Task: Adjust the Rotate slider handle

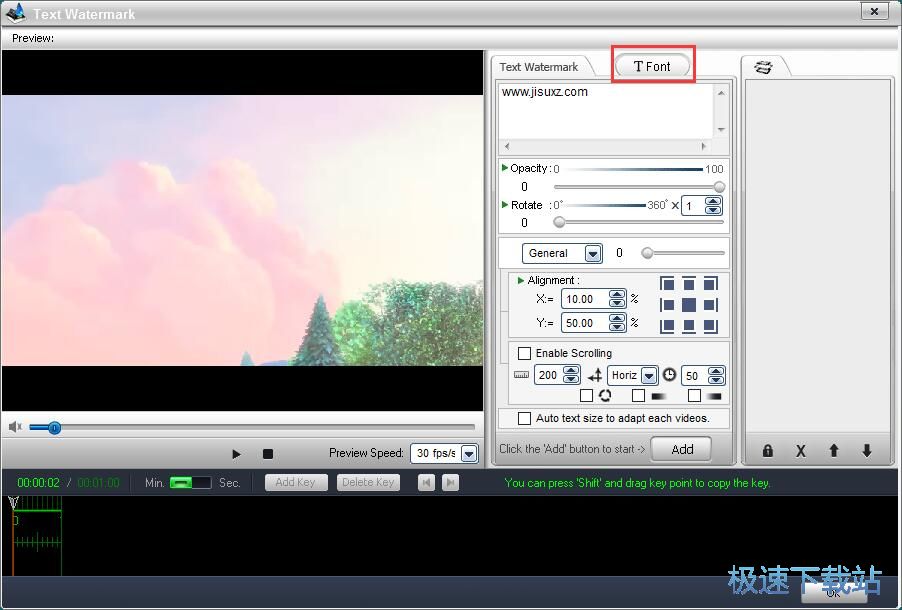Action: pos(559,222)
